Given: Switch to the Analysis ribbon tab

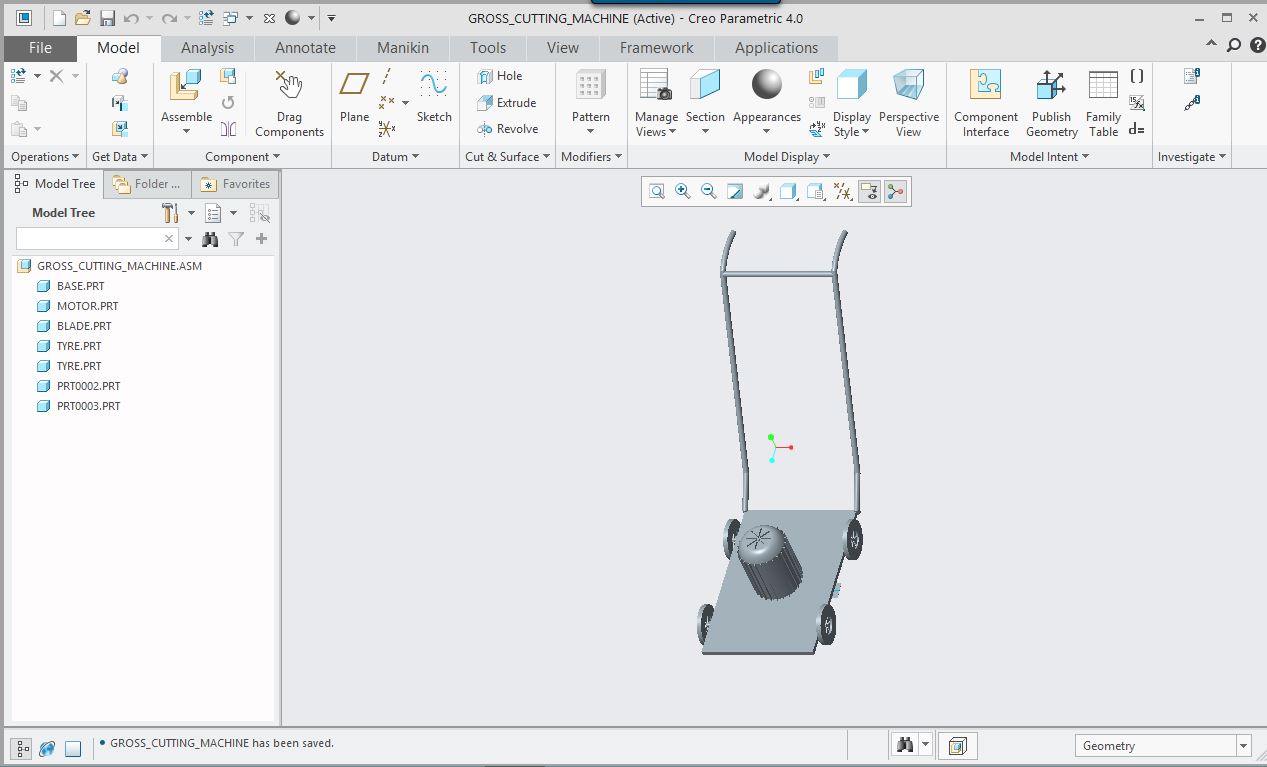Looking at the screenshot, I should click(x=207, y=48).
